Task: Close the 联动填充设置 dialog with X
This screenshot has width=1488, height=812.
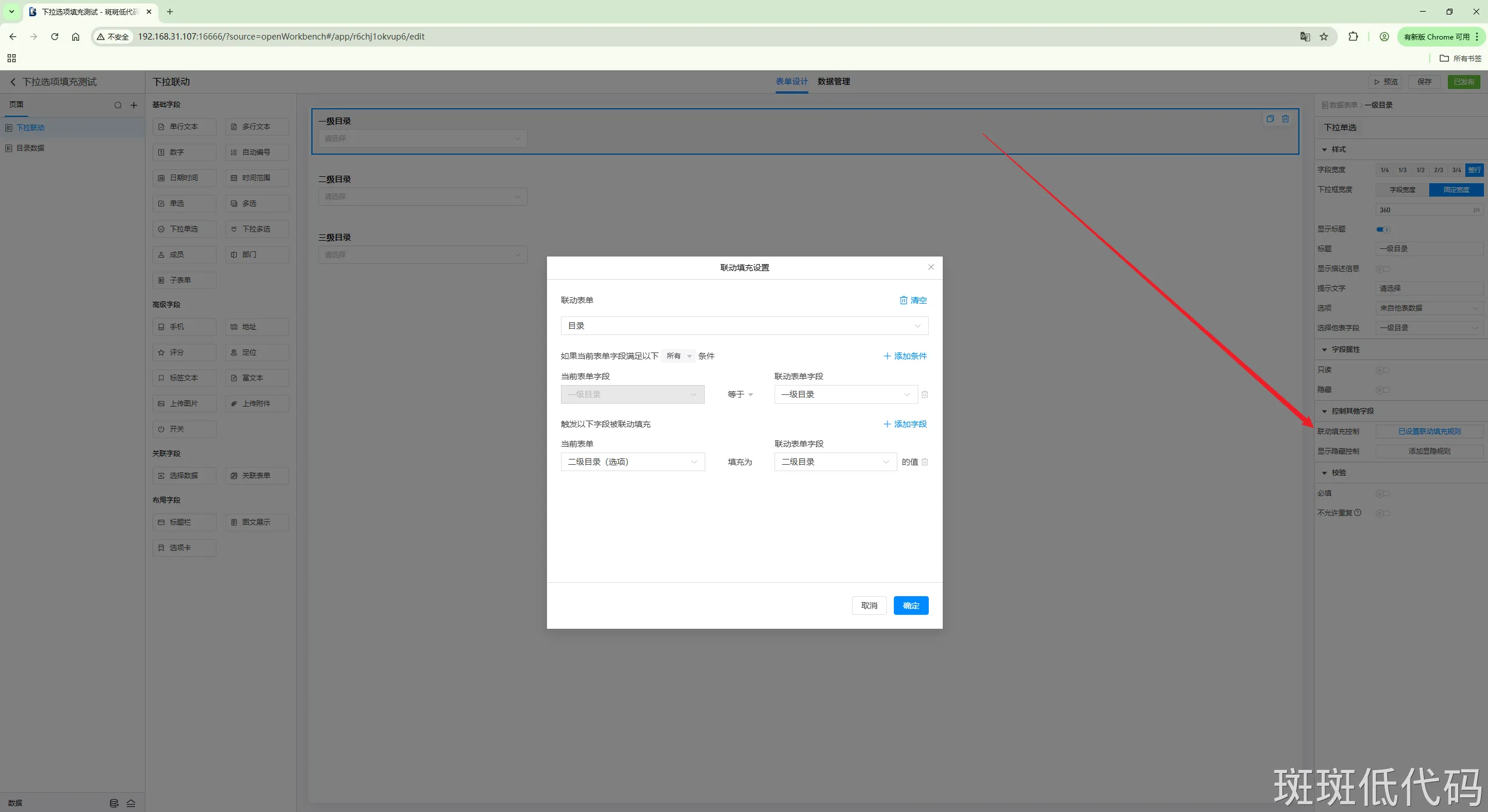Action: click(x=931, y=267)
